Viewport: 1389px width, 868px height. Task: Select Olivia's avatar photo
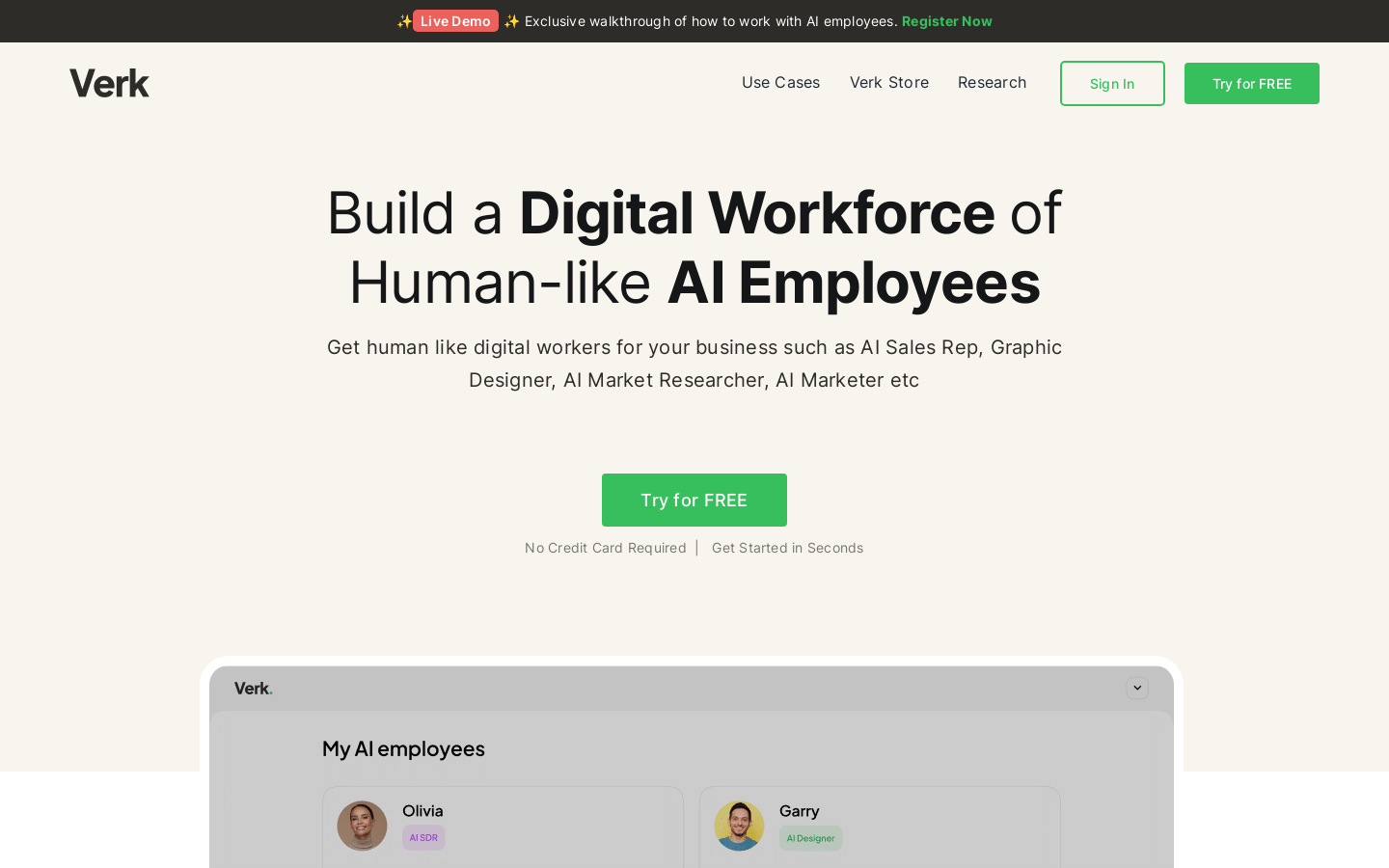[362, 826]
